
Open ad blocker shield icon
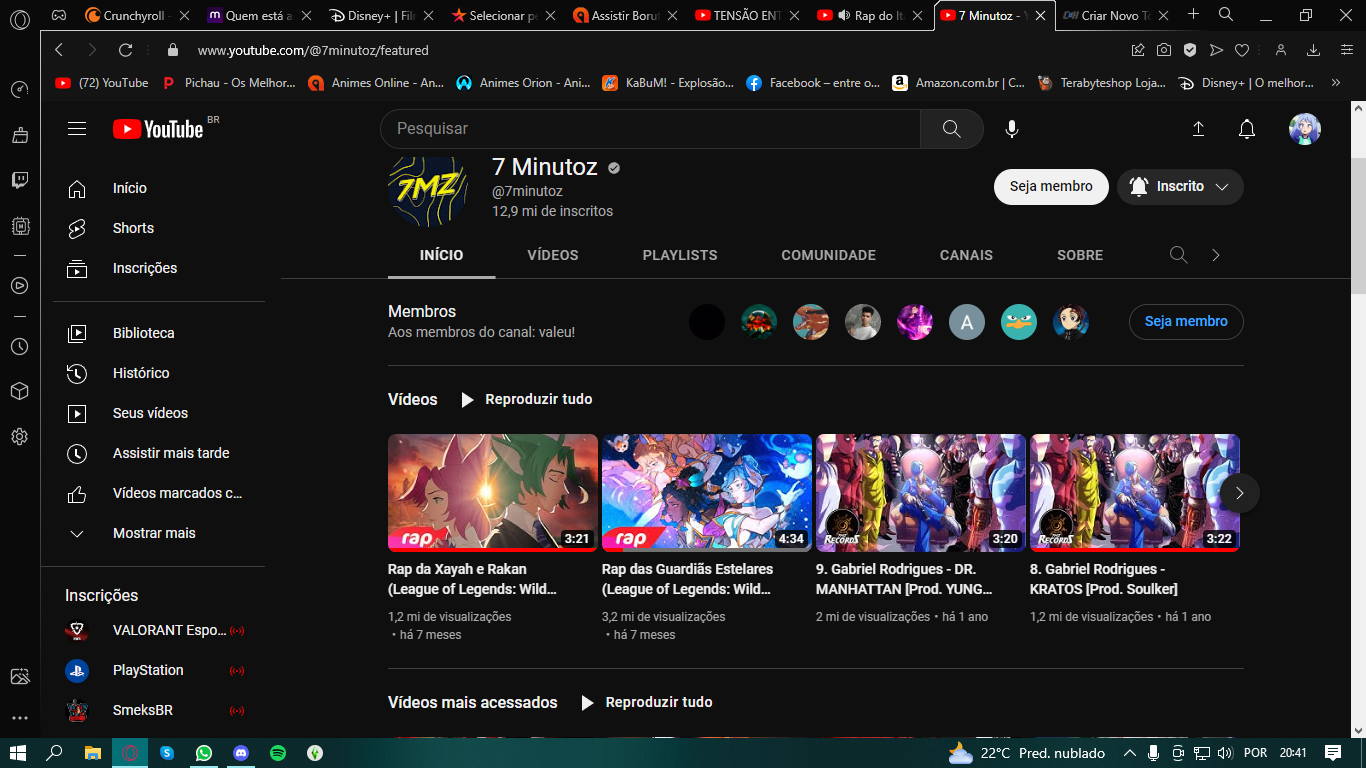[x=1190, y=50]
